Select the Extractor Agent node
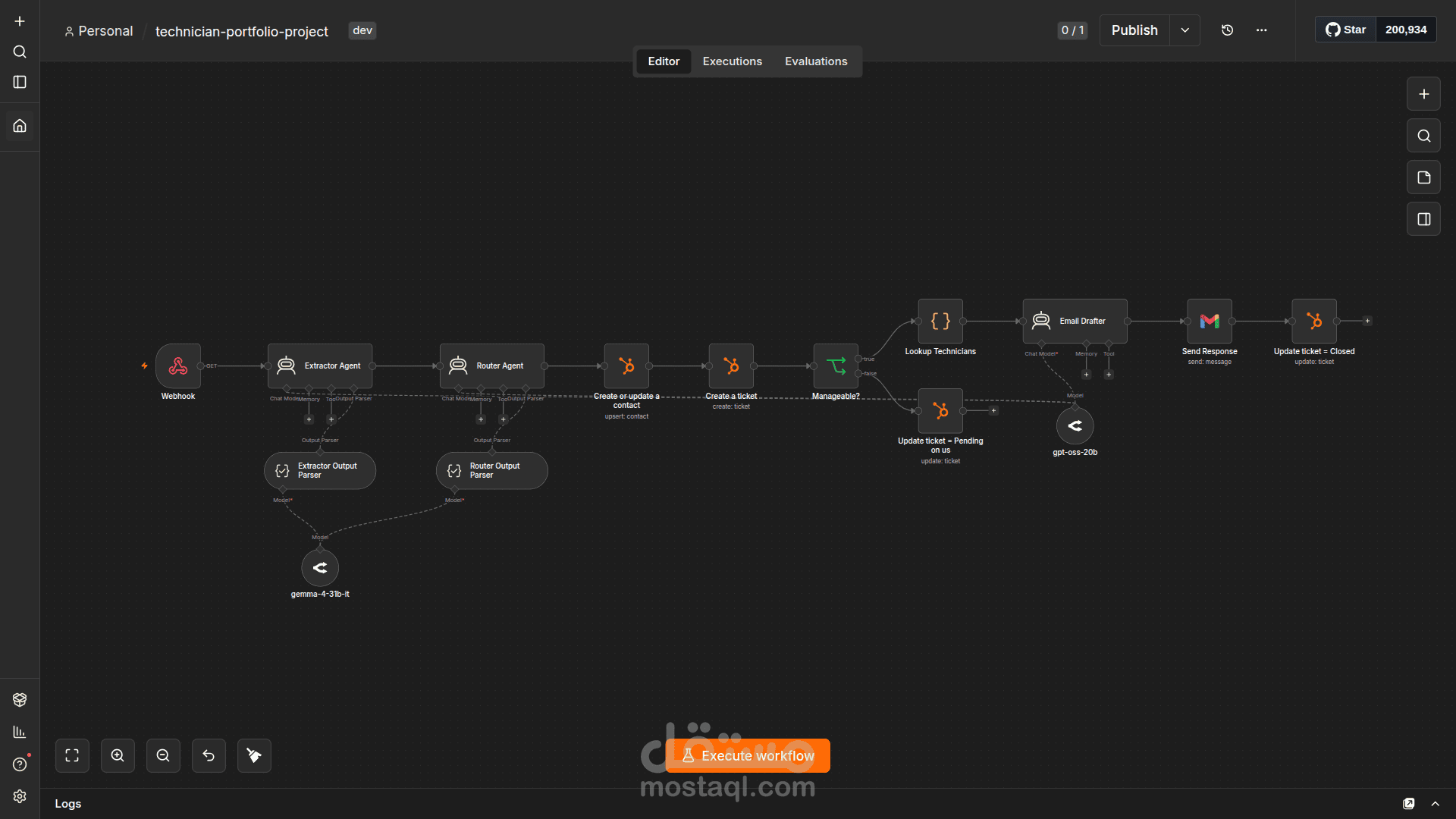Viewport: 1456px width, 819px height. tap(320, 366)
